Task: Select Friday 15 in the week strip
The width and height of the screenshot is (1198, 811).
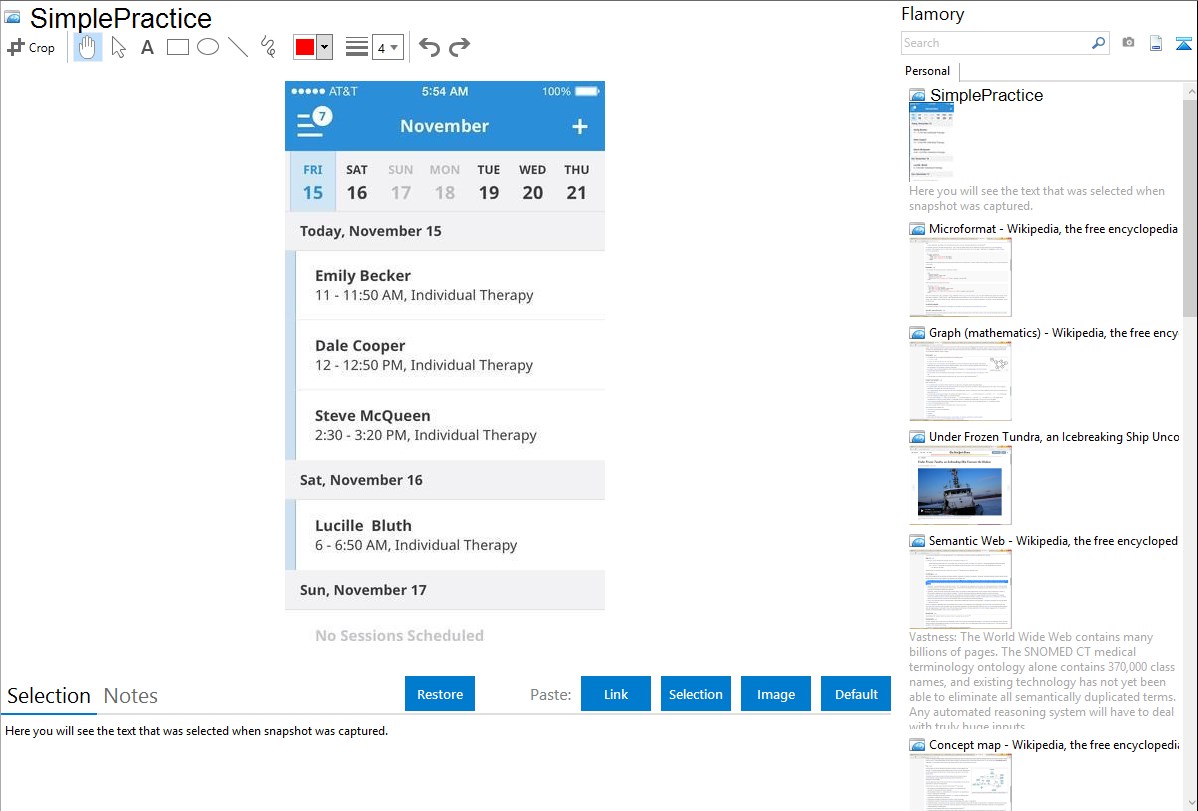Action: [313, 182]
